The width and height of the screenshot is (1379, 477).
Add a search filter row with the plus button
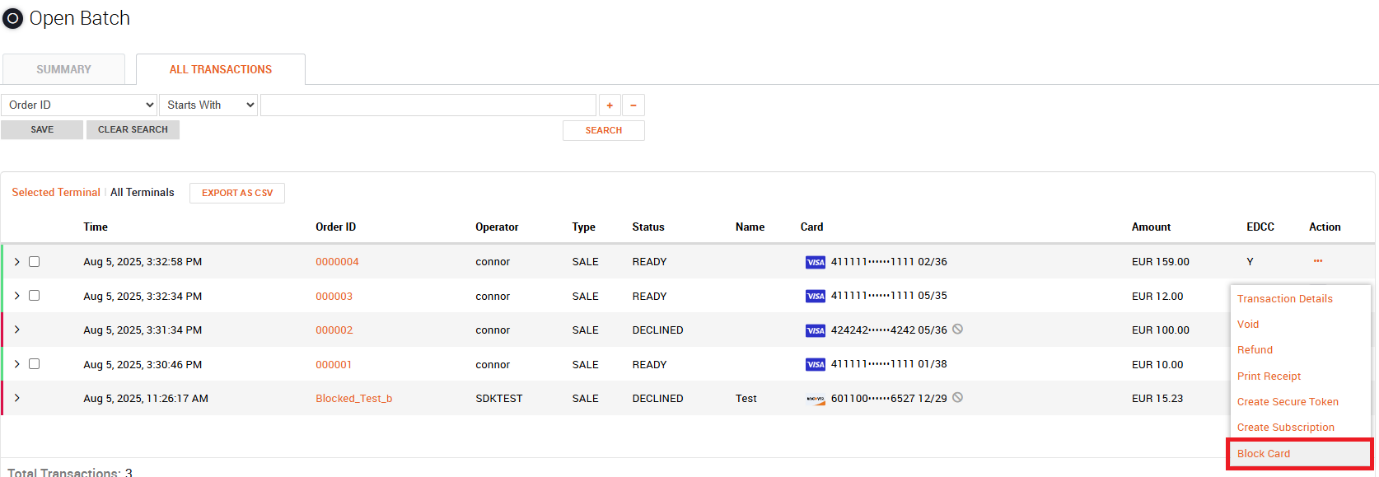click(609, 105)
